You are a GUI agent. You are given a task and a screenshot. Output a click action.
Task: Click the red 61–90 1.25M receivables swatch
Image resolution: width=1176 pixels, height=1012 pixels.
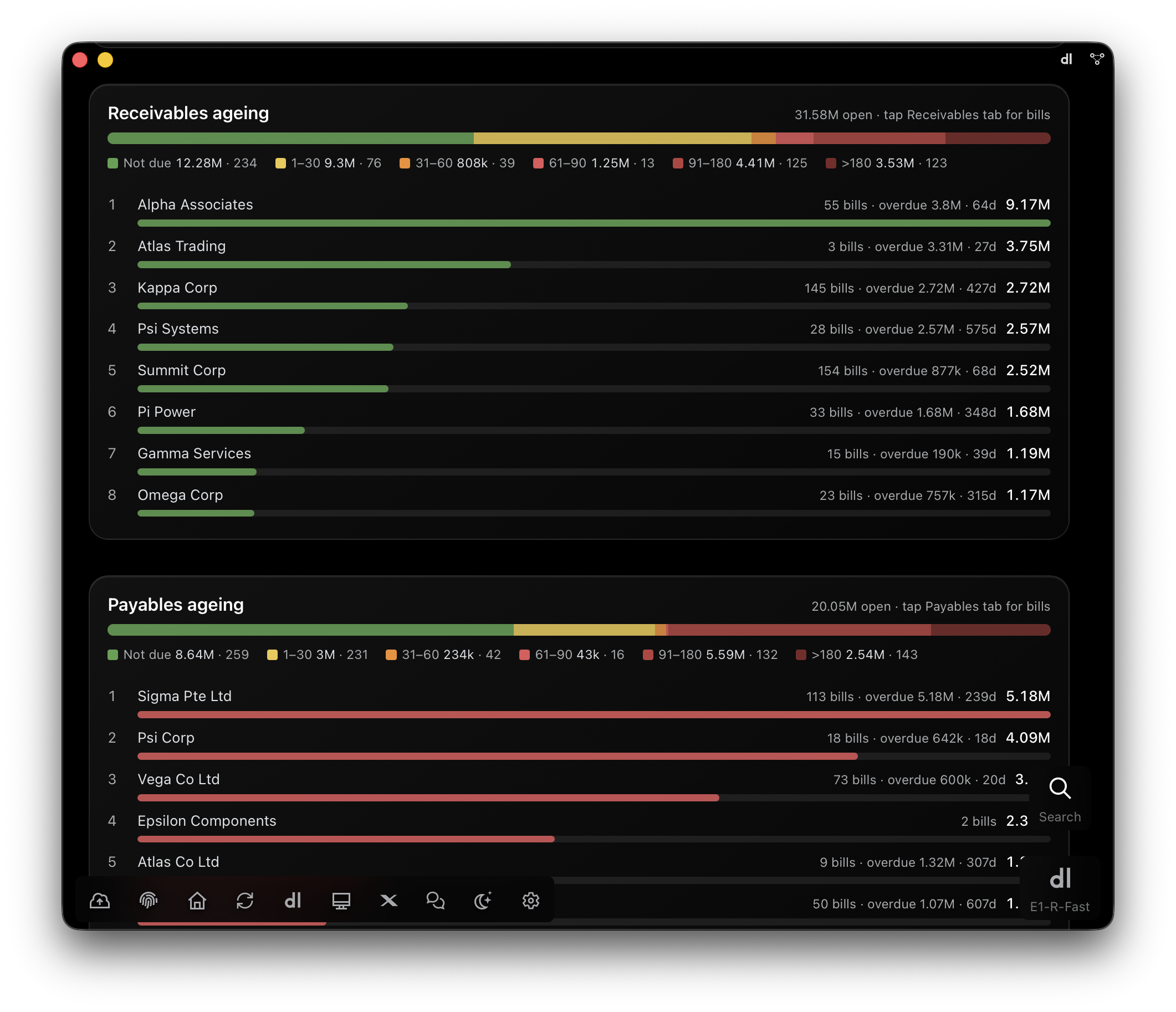(538, 163)
